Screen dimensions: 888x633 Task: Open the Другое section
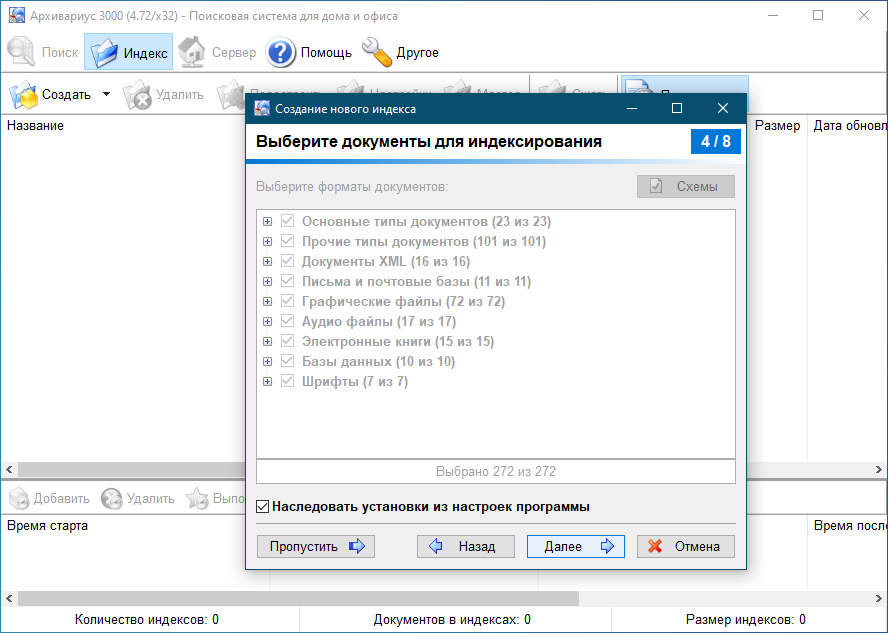[400, 52]
